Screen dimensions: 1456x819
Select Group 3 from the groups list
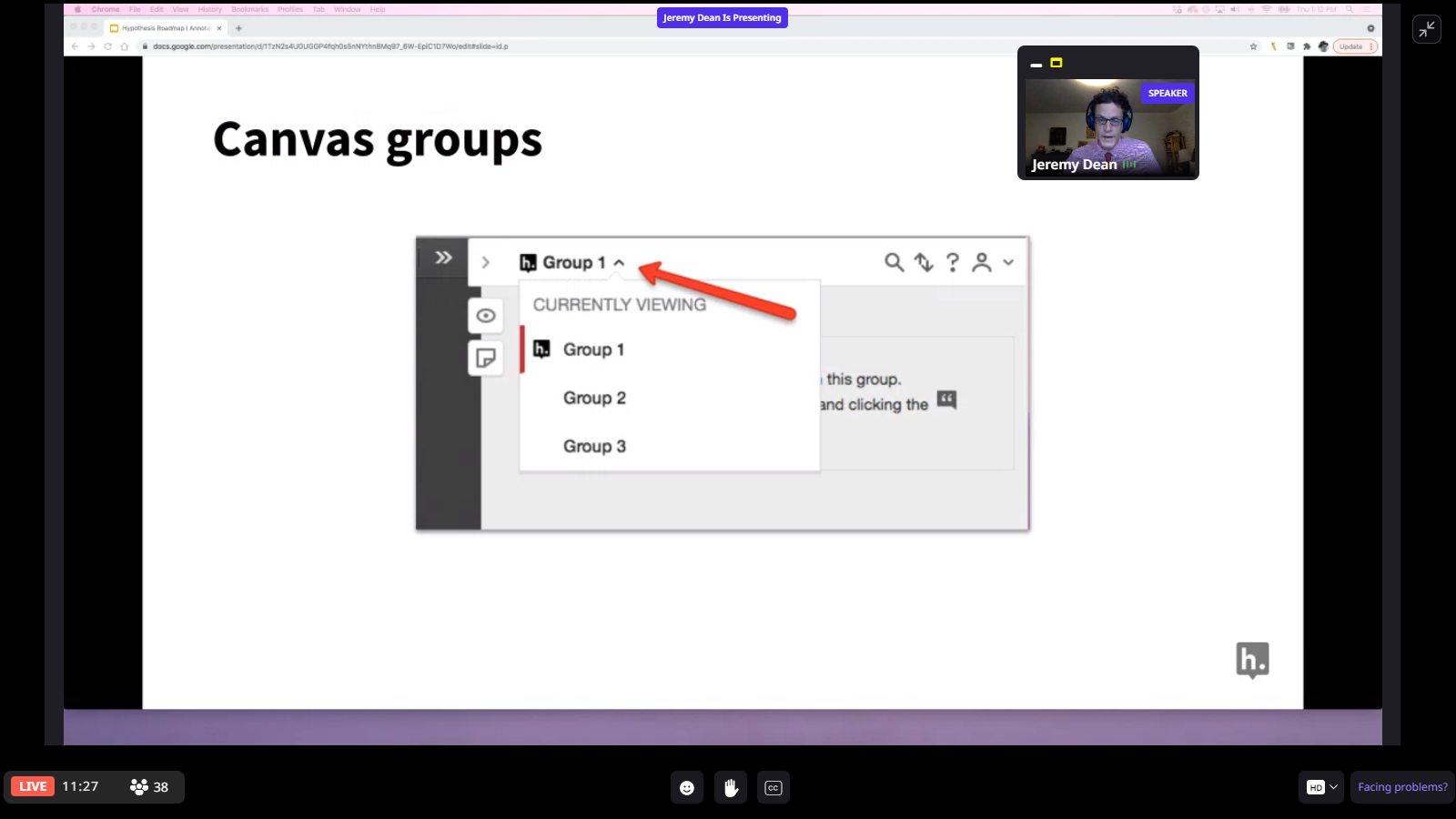[594, 447]
